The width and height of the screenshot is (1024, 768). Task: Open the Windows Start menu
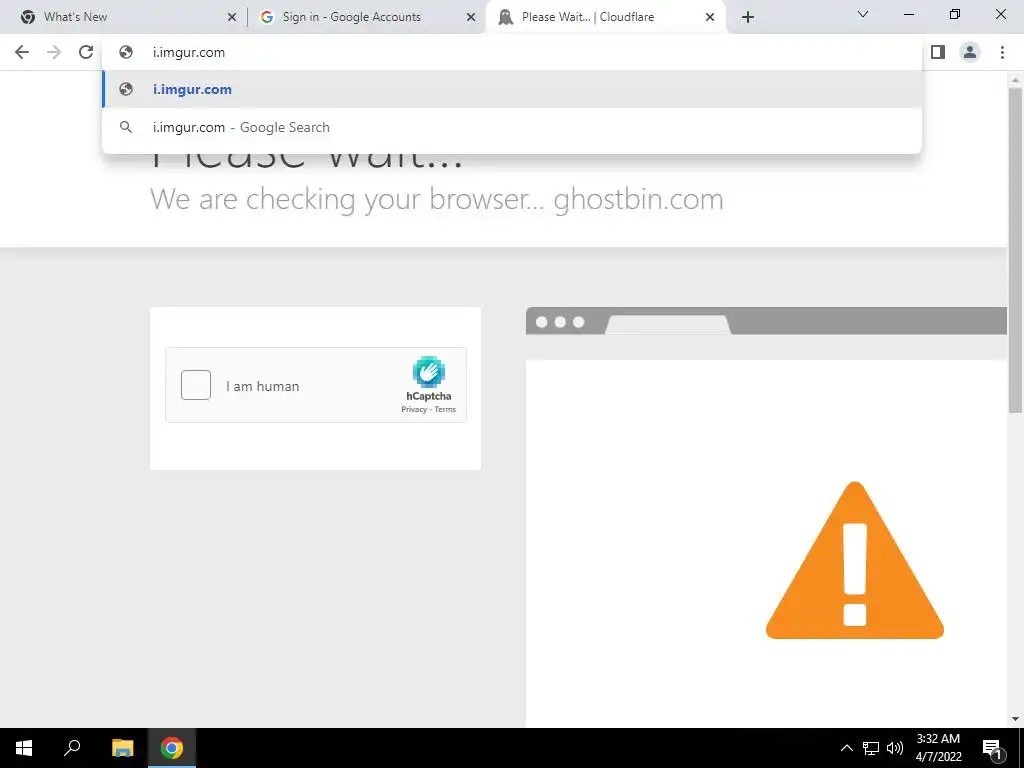[x=24, y=748]
